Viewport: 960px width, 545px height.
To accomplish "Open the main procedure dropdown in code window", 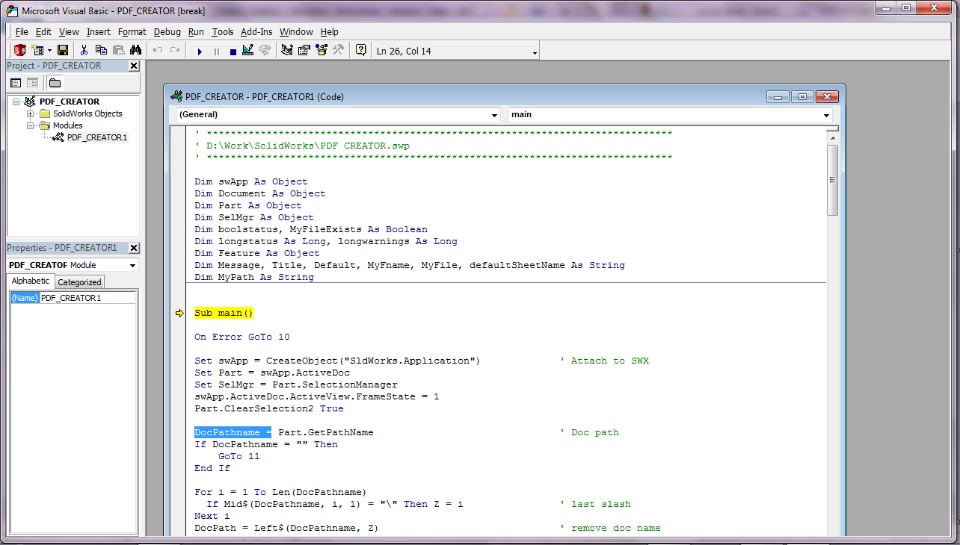I will tap(826, 115).
